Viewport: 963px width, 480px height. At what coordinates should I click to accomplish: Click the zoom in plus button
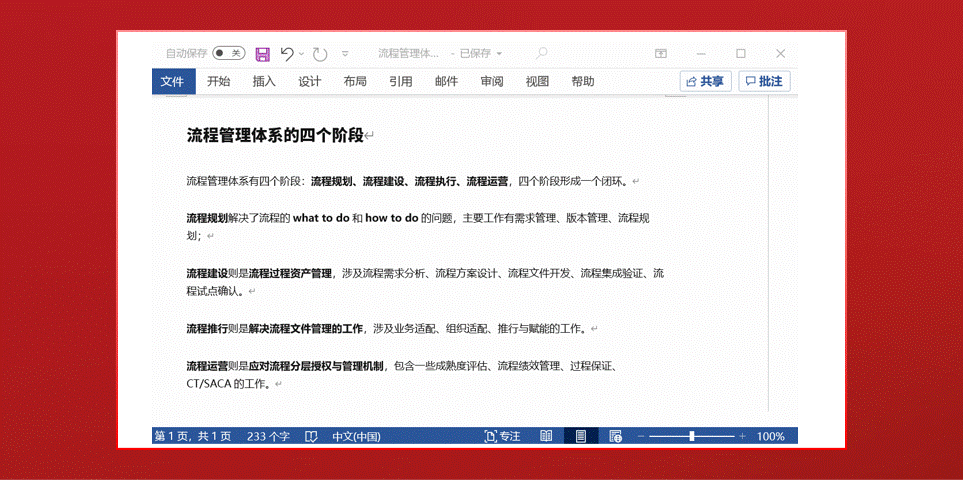[743, 436]
